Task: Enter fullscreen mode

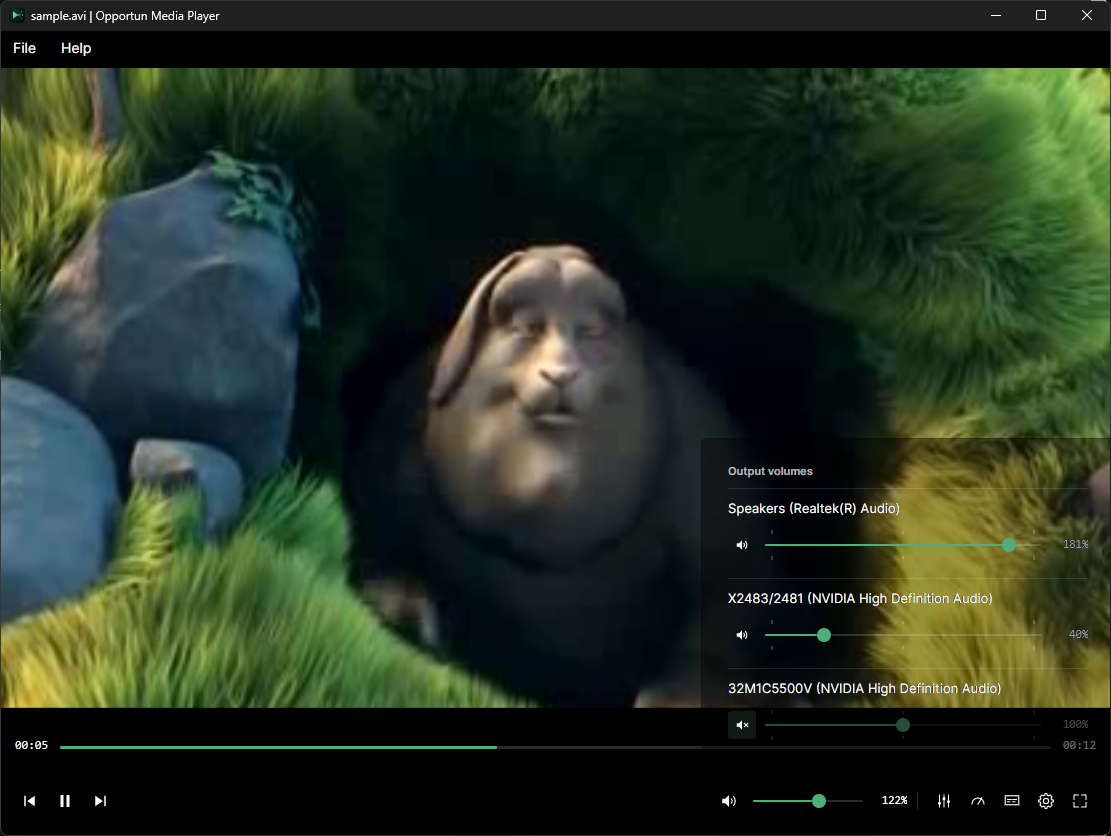Action: click(1080, 801)
